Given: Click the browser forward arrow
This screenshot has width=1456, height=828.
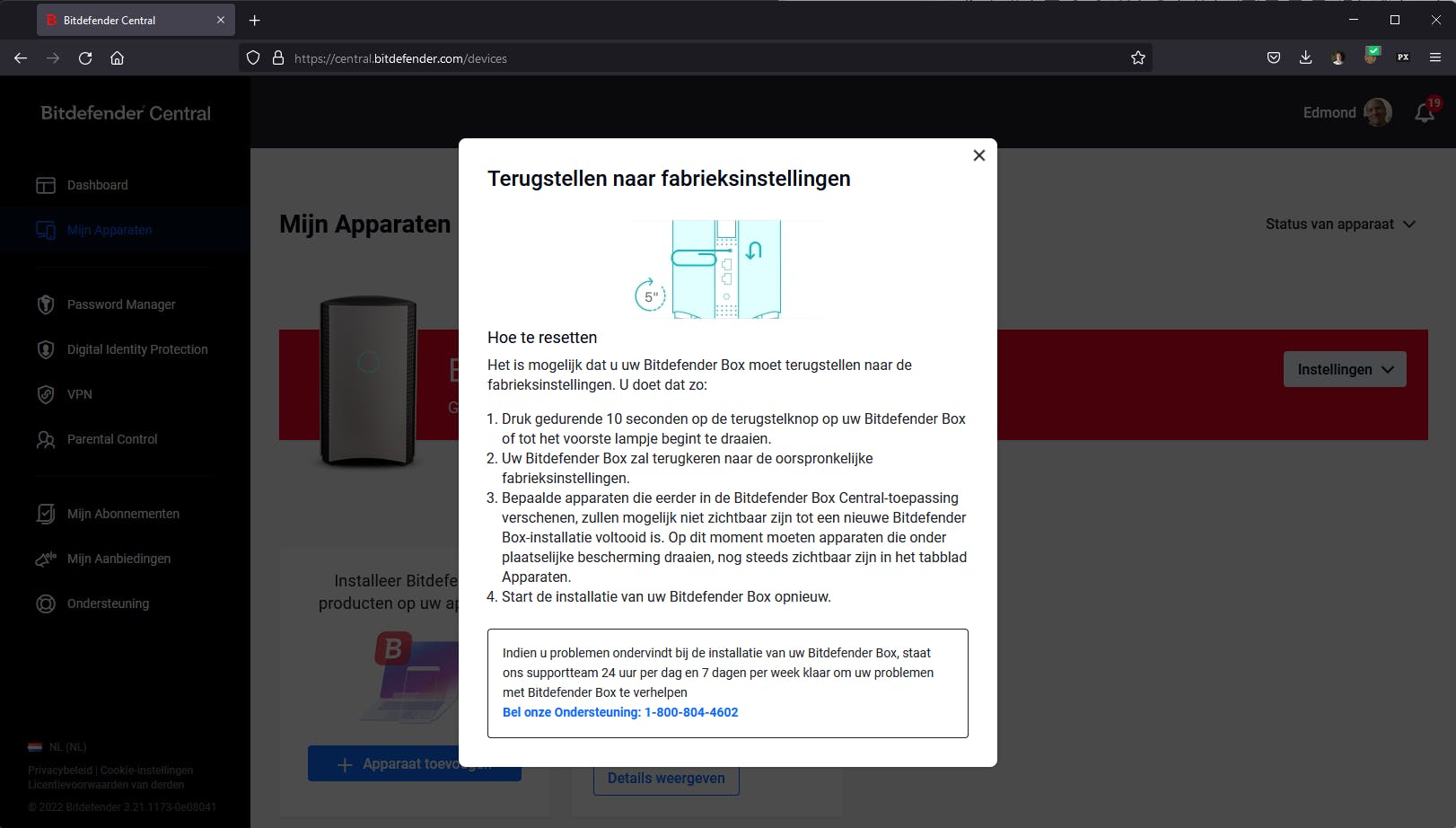Looking at the screenshot, I should coord(53,58).
